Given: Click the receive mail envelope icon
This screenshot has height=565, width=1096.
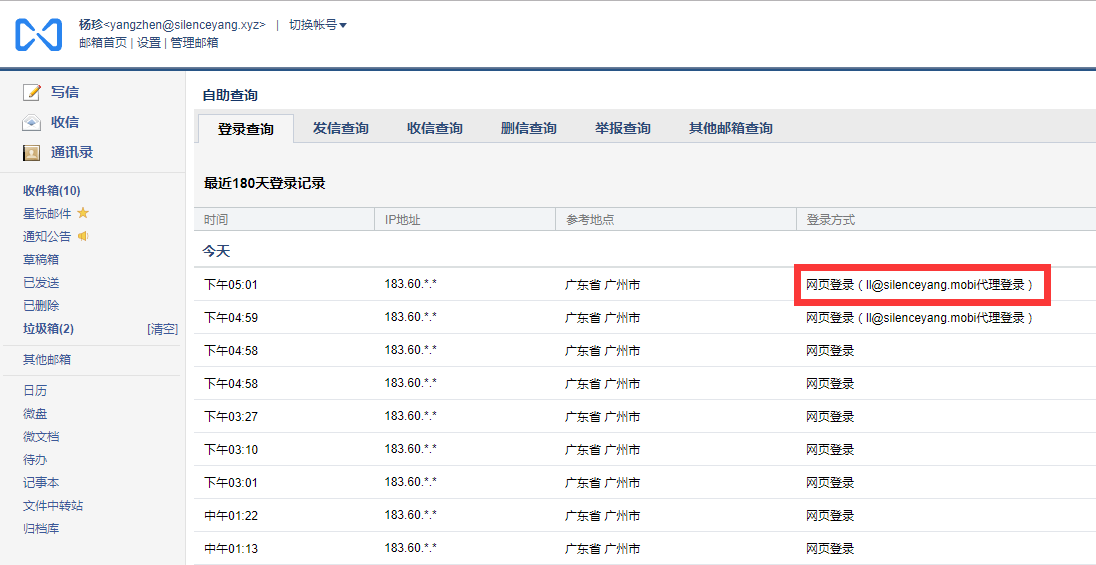Looking at the screenshot, I should click(x=32, y=123).
